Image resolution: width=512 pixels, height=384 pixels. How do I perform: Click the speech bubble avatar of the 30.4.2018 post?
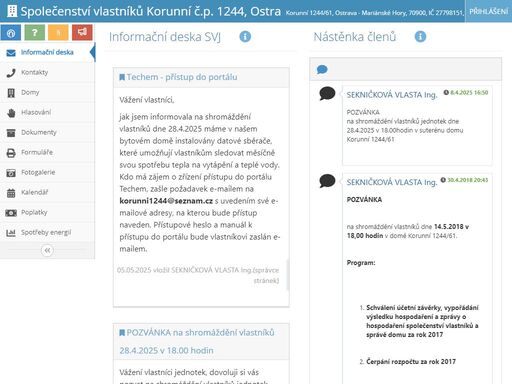tap(327, 181)
